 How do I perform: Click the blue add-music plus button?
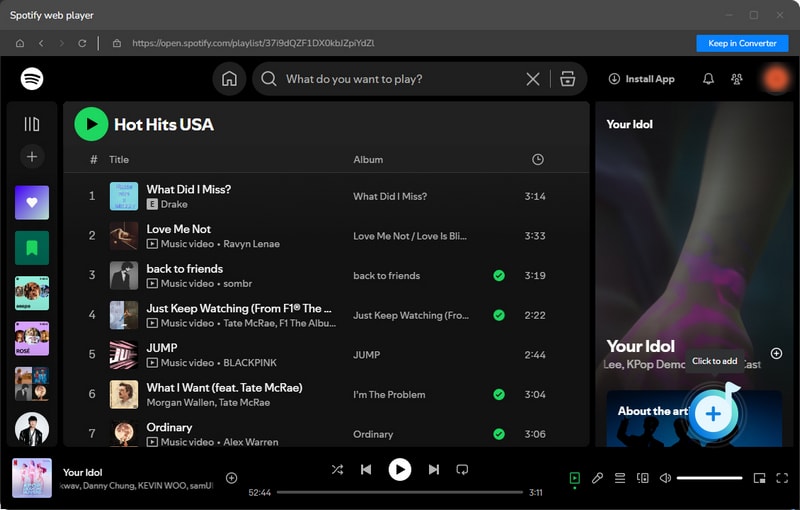click(713, 414)
